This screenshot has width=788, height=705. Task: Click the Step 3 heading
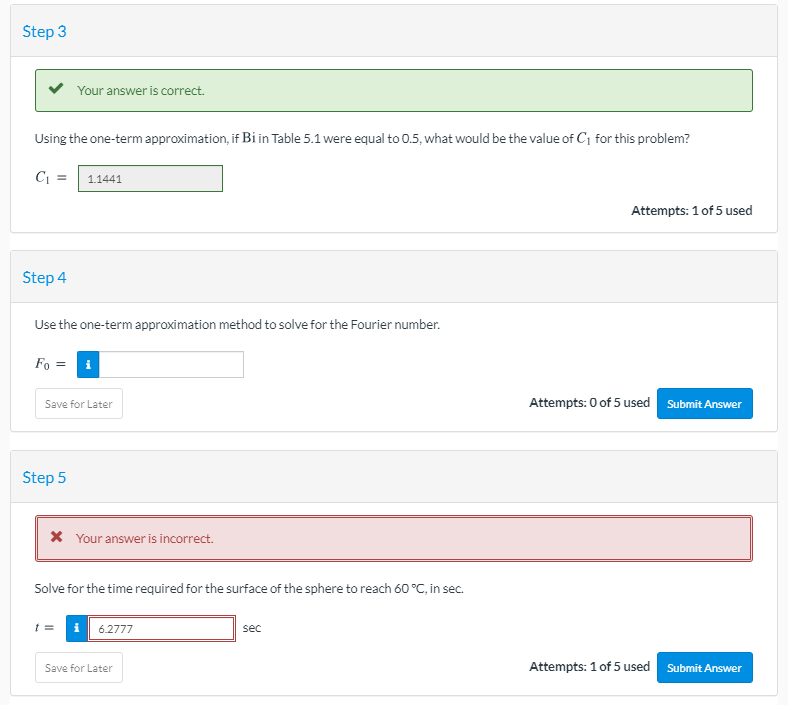[x=44, y=31]
